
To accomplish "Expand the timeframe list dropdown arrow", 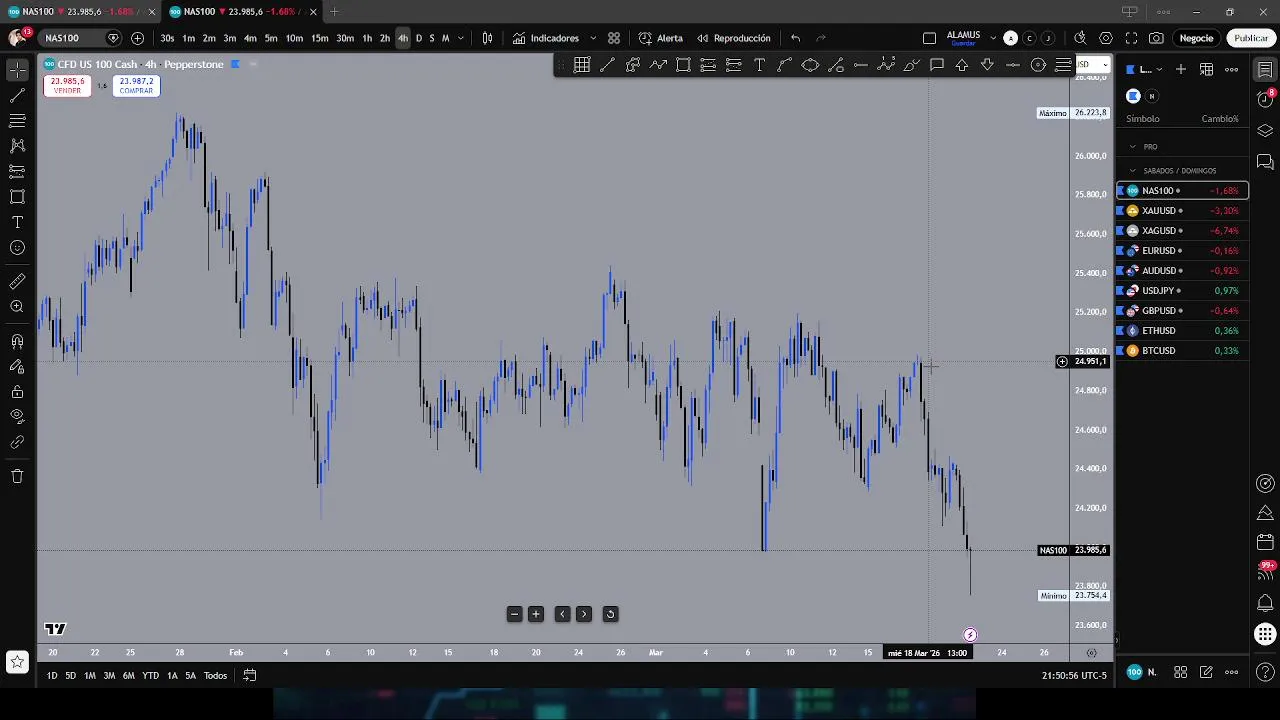I will click(461, 38).
